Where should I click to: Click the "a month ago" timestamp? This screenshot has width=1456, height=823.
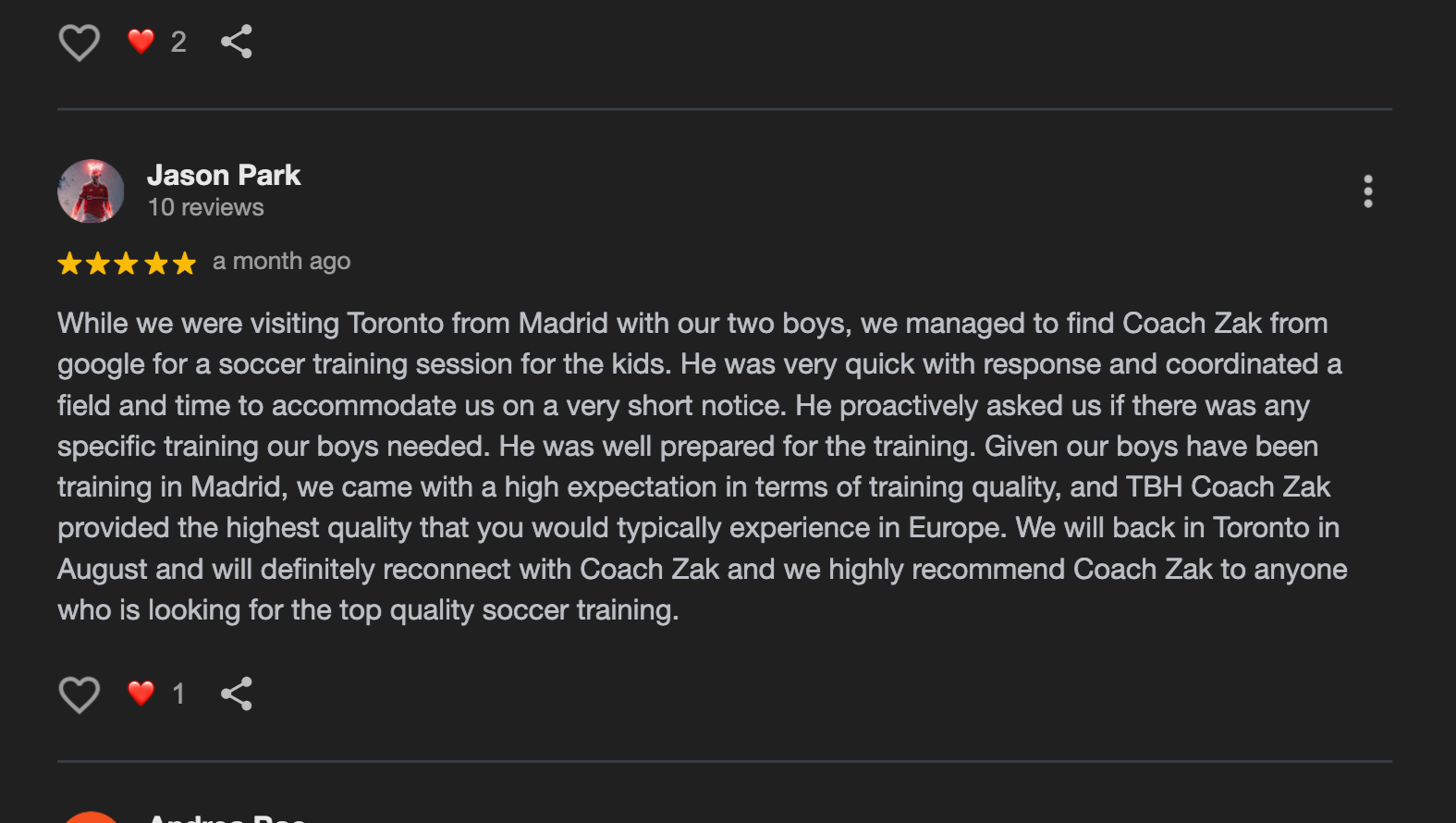[281, 262]
